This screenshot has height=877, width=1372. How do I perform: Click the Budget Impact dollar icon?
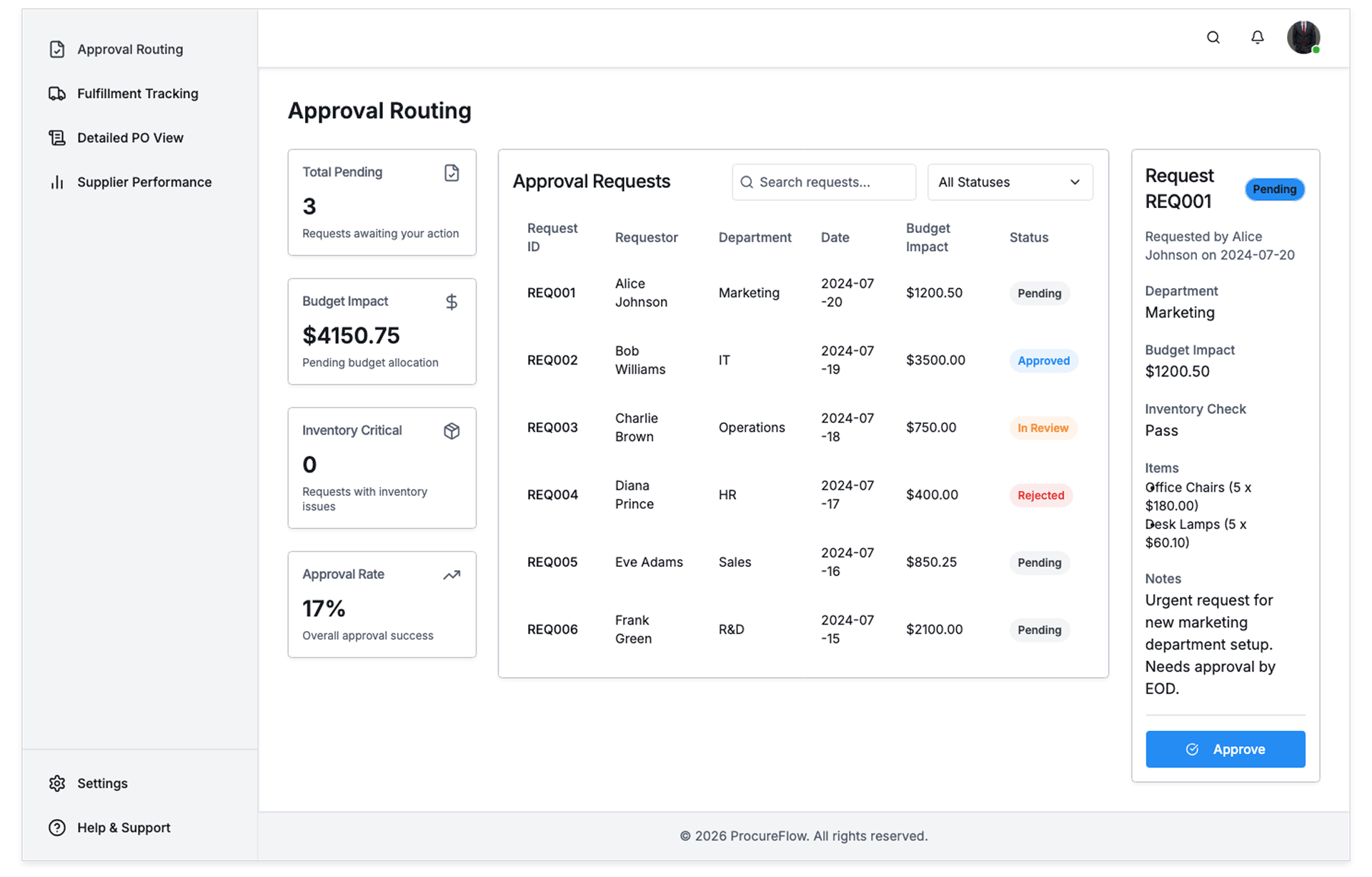pos(452,302)
